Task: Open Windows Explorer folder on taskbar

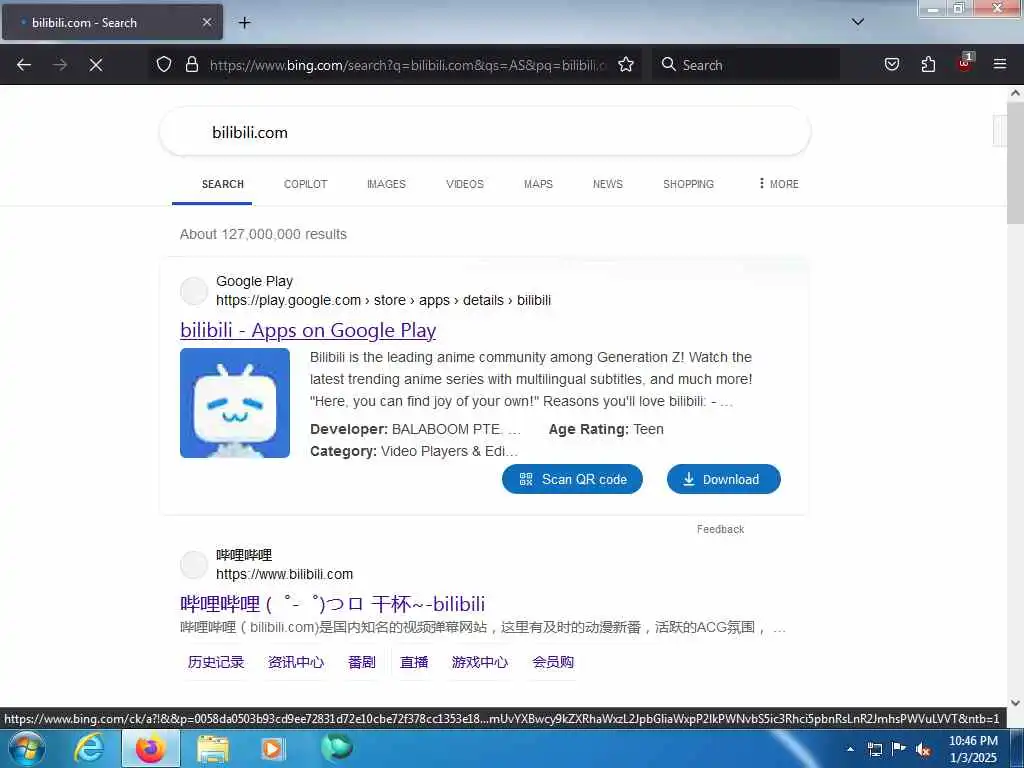Action: coord(212,748)
